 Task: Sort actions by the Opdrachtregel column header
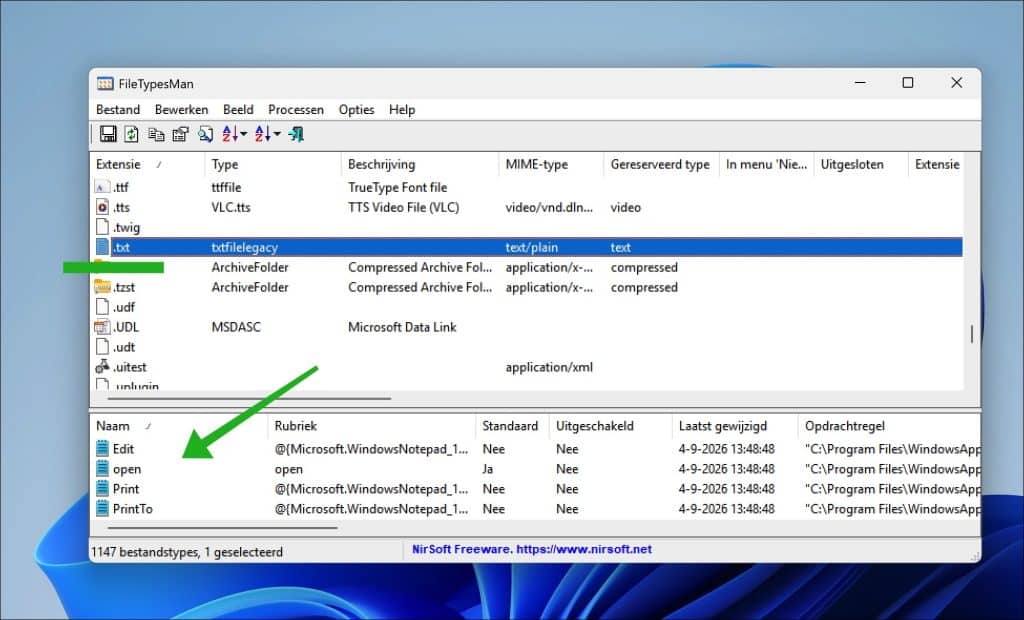coord(889,426)
